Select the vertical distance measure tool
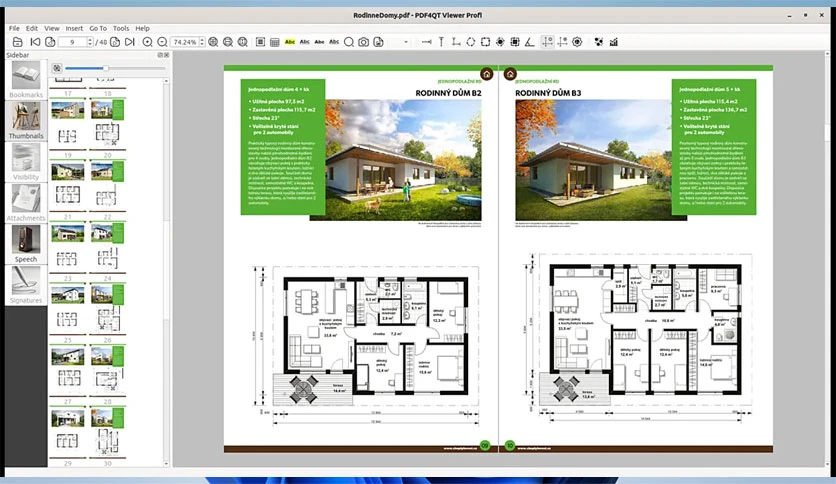This screenshot has height=484, width=836. click(x=441, y=42)
